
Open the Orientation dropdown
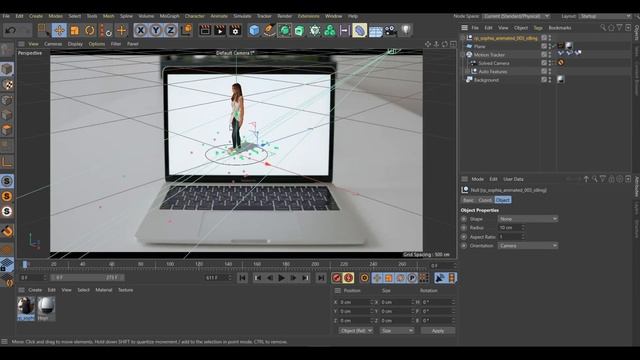(x=528, y=246)
